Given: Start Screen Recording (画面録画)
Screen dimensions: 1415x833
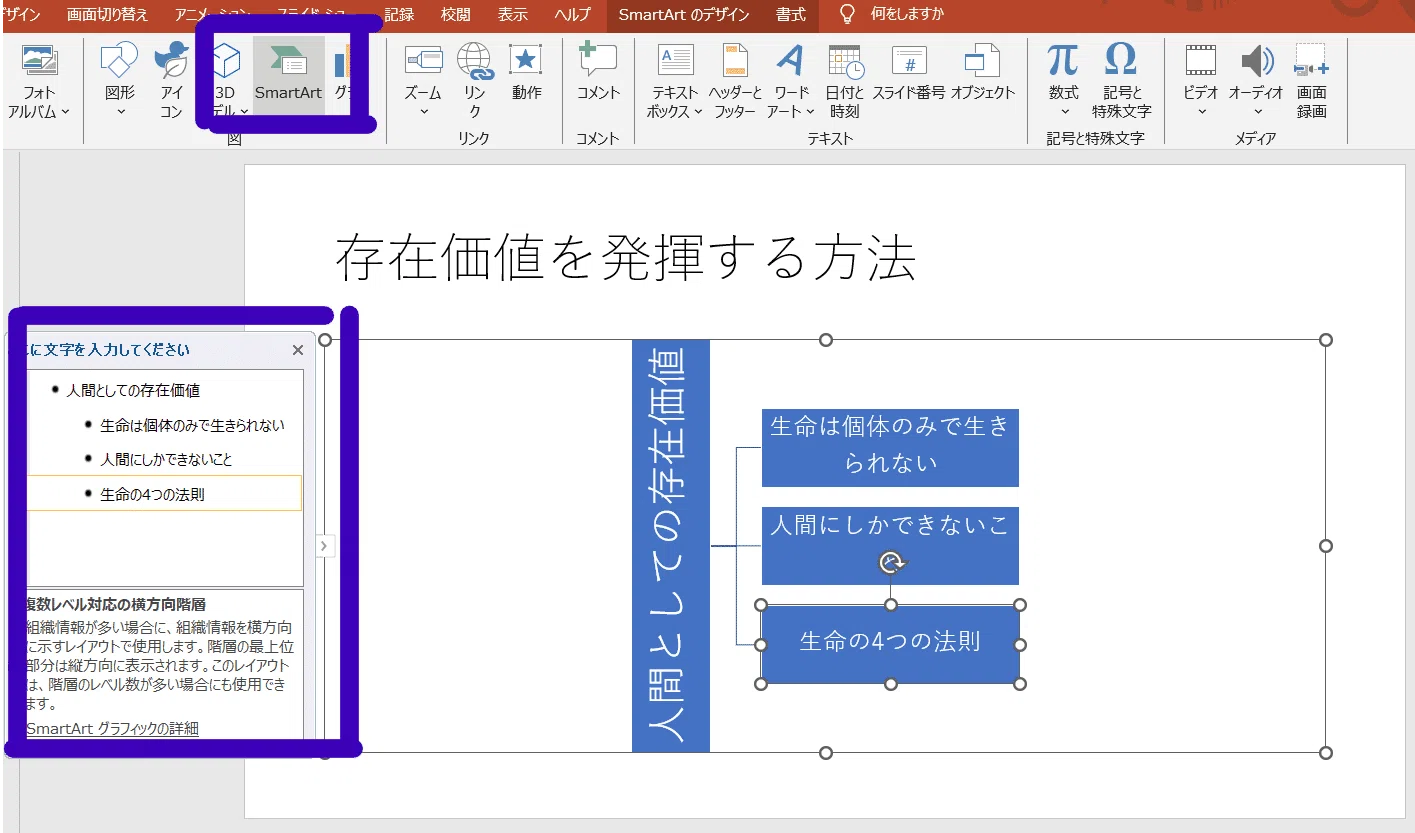Looking at the screenshot, I should (x=1312, y=83).
